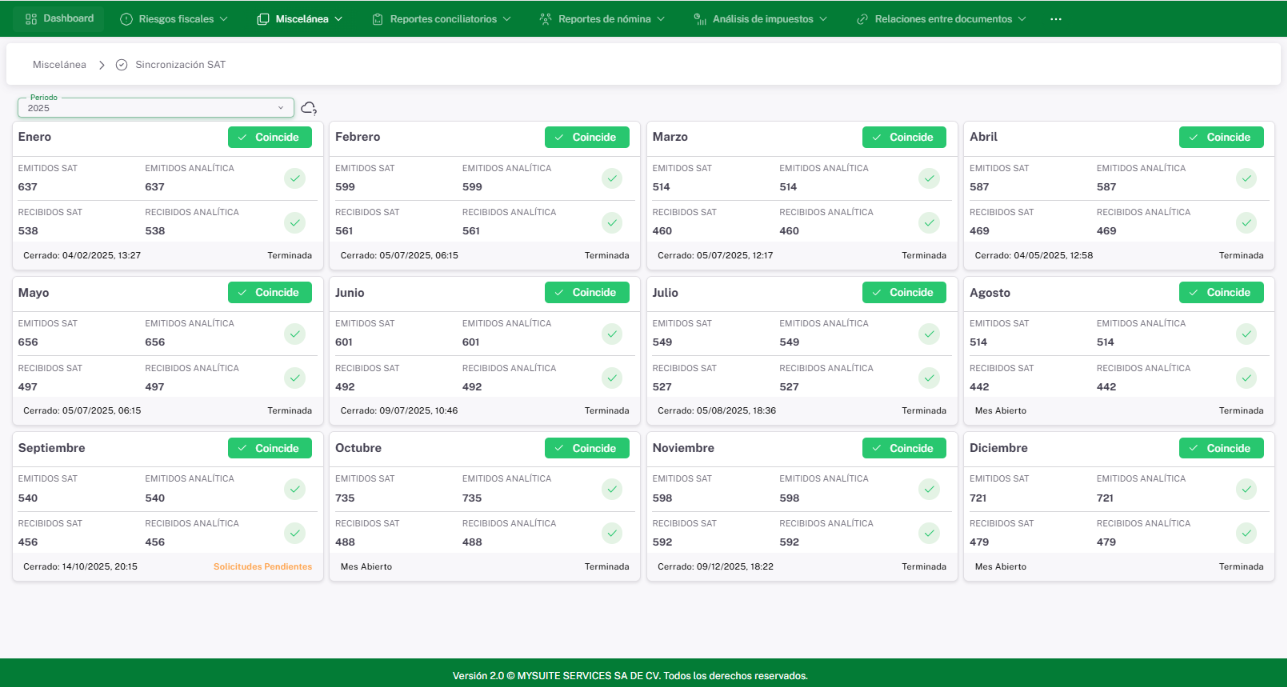Expand the Análisis de impuestos menu
The width and height of the screenshot is (1287, 687).
[760, 19]
